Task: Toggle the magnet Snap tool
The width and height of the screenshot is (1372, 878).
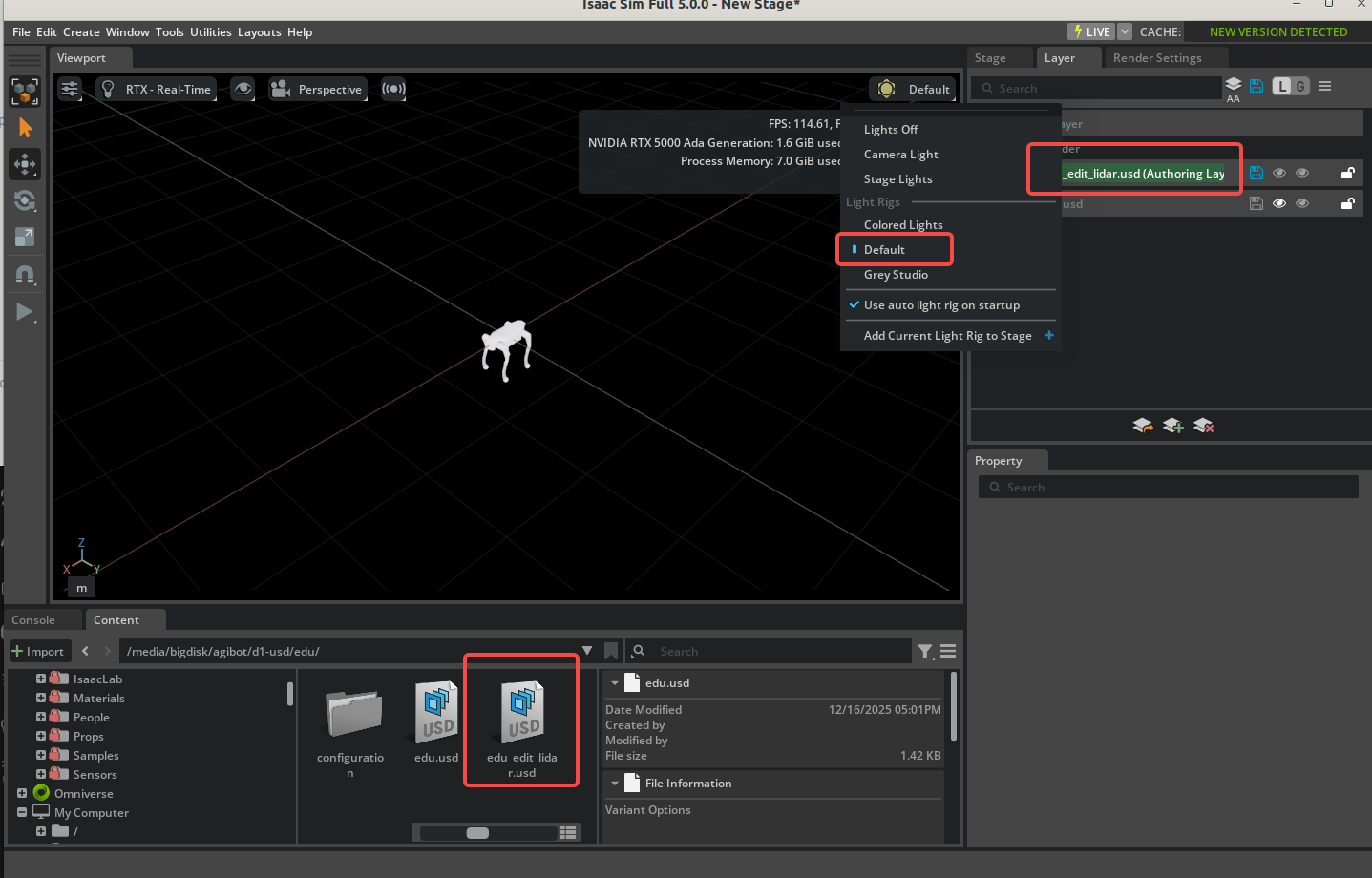Action: point(25,275)
